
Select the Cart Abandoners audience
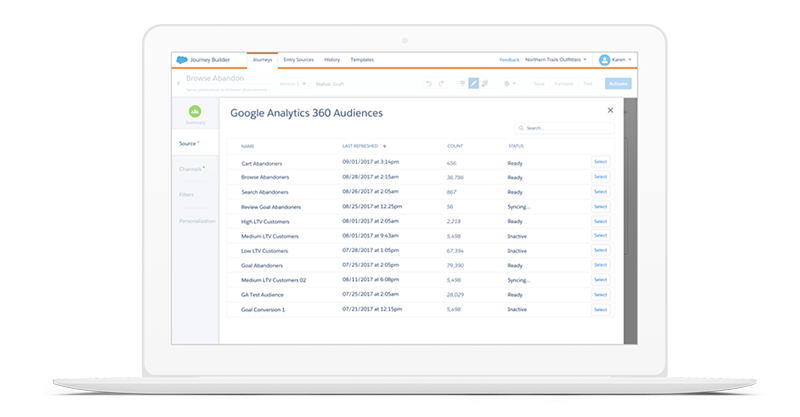pyautogui.click(x=601, y=162)
